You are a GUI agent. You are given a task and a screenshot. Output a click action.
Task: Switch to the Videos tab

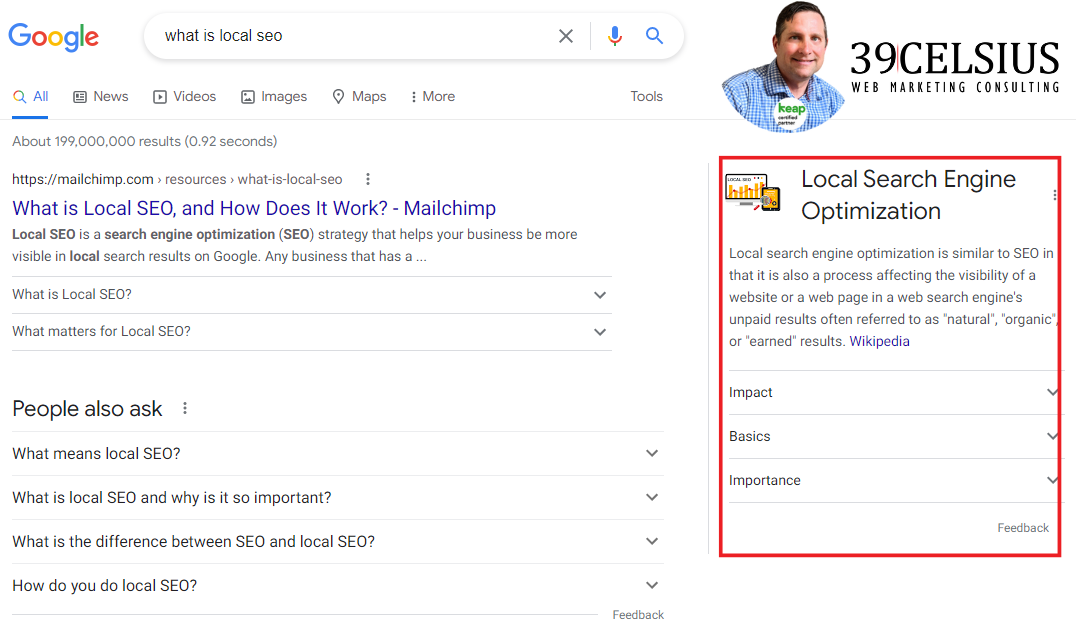(185, 97)
